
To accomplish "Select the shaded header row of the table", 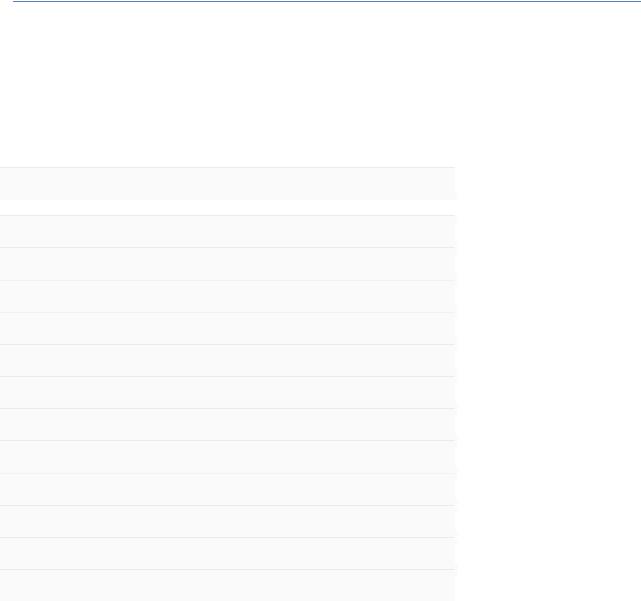I will click(x=228, y=184).
